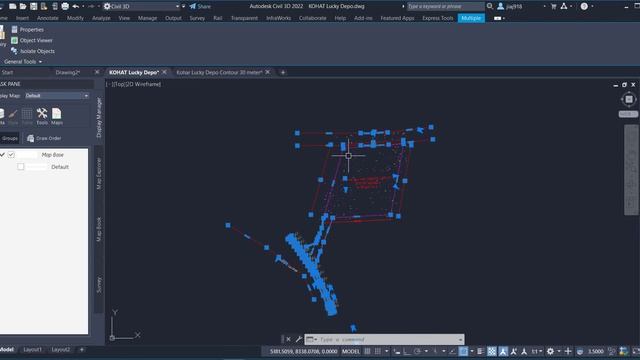Click the Plot printer icon
Image resolution: width=640 pixels, height=360 pixels.
(65, 6)
